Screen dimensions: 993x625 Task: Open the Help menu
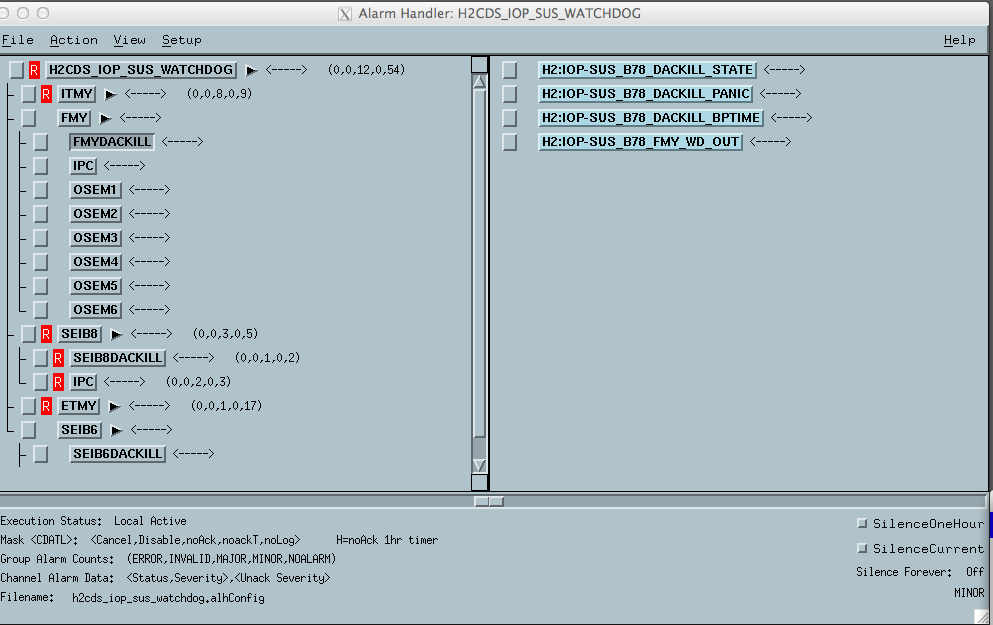tap(959, 40)
